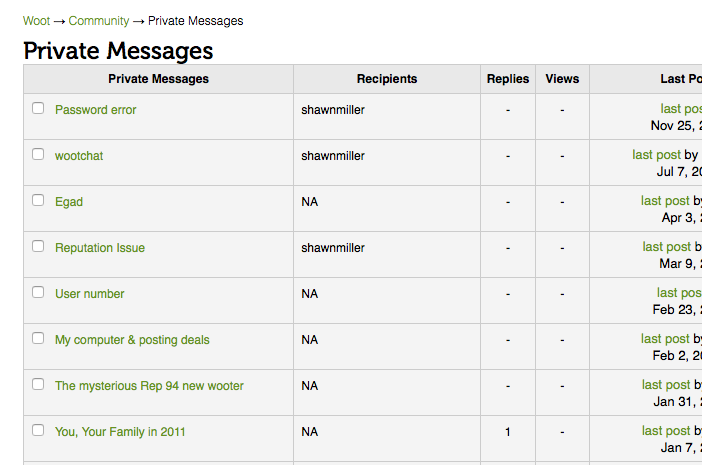Go to Woot breadcrumb link
702x465 pixels.
[36, 21]
